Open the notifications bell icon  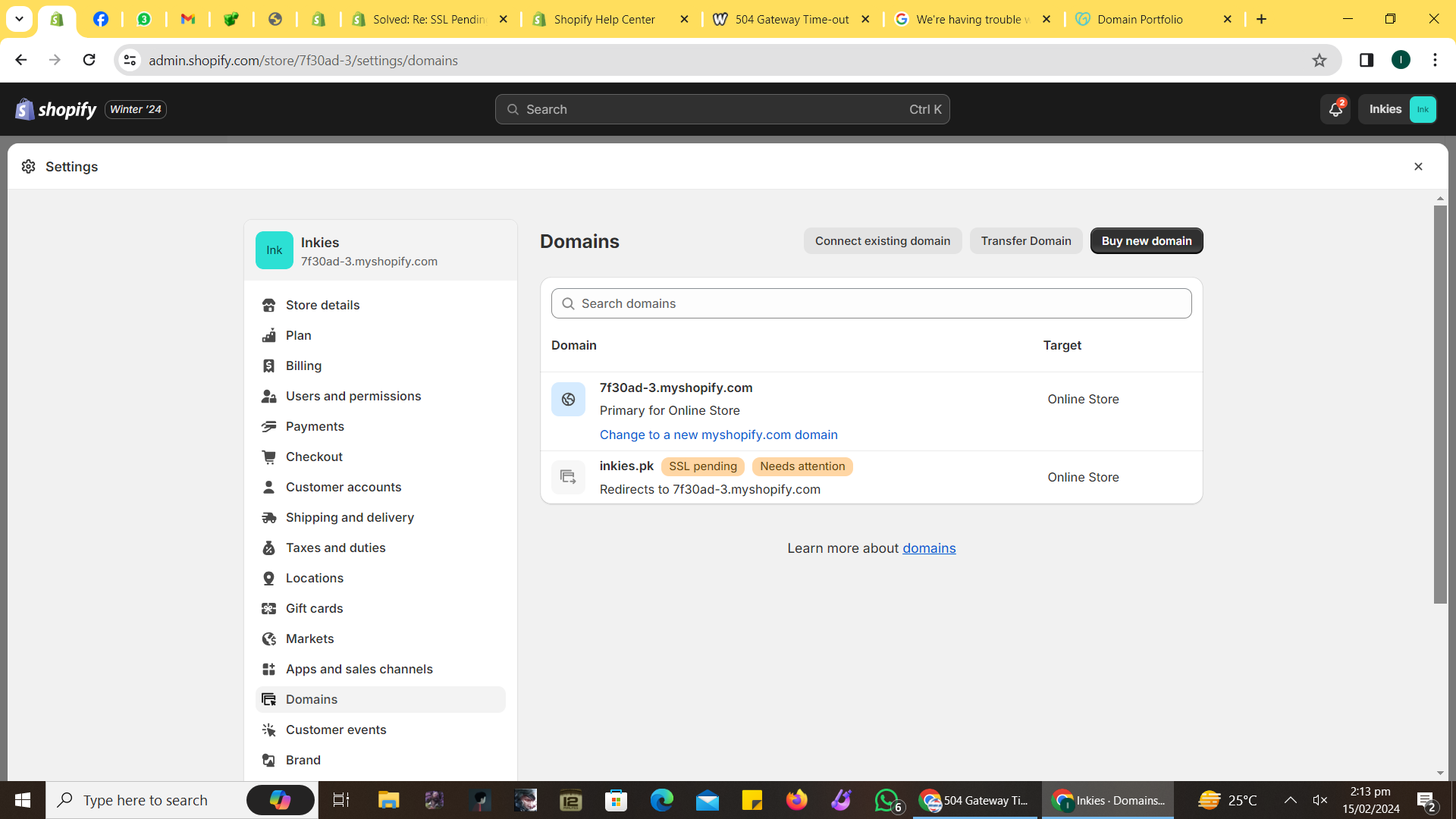[x=1335, y=110]
